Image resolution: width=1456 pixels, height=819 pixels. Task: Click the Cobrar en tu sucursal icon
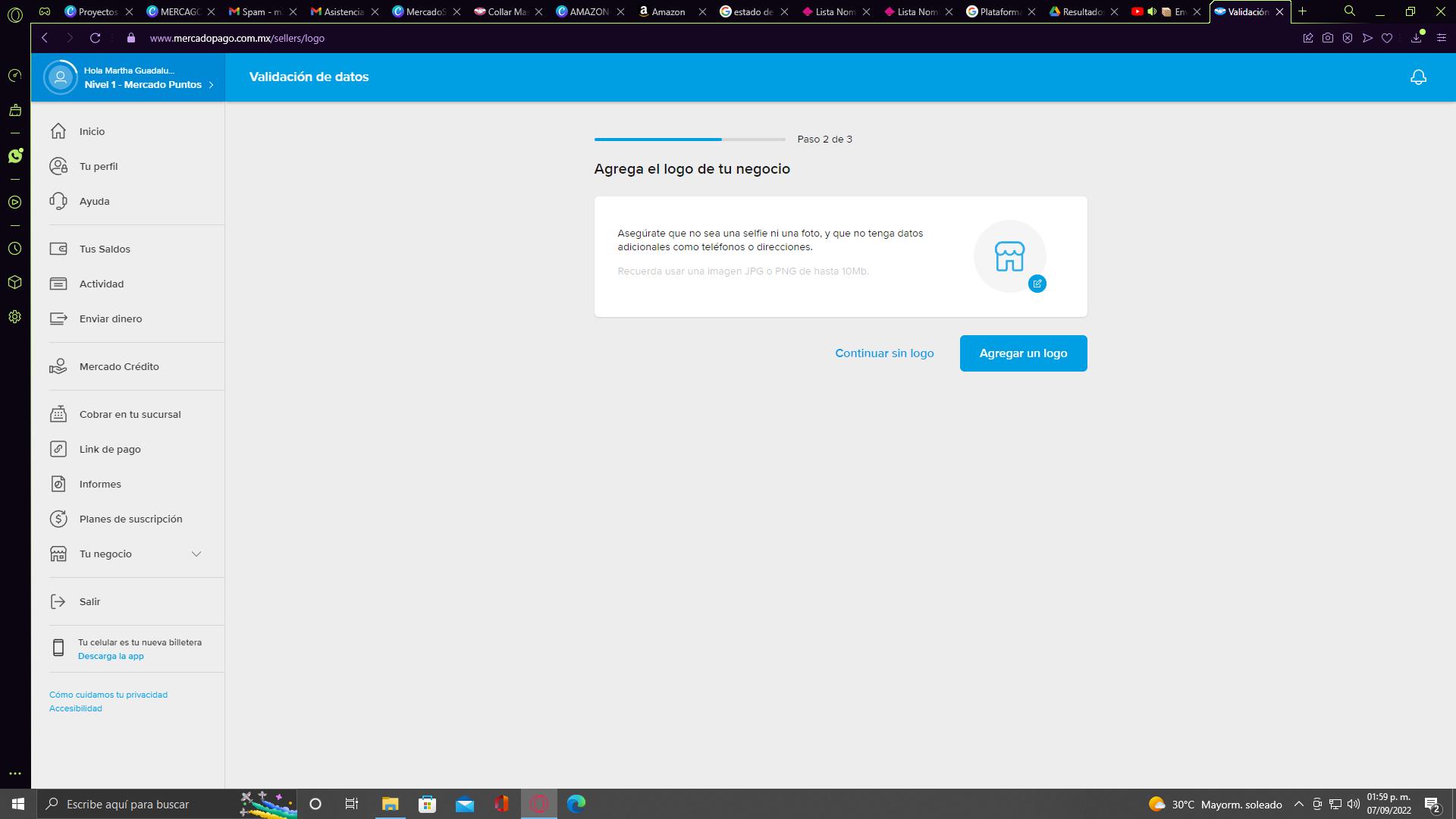[x=58, y=414]
